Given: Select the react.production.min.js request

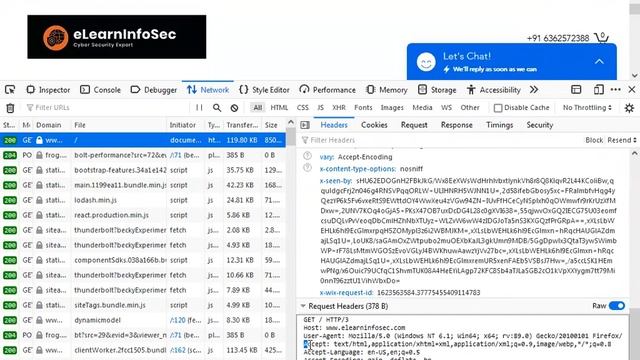Looking at the screenshot, I should [x=143, y=215].
